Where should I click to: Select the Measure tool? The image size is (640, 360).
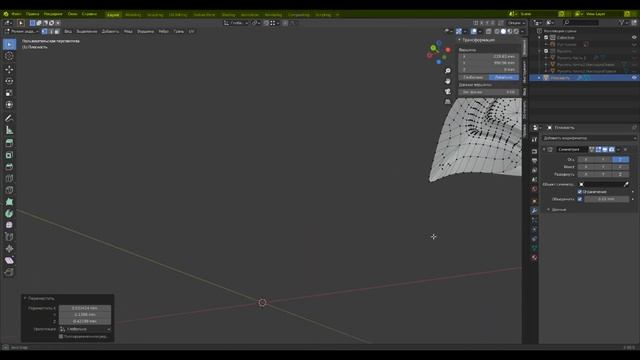[x=9, y=130]
